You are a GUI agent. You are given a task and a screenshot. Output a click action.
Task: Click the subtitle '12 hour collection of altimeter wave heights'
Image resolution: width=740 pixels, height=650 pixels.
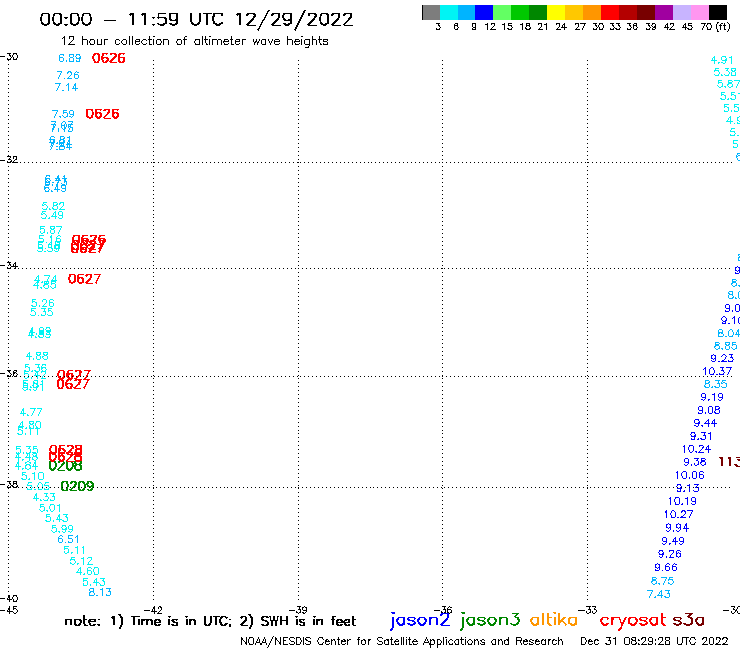(195, 41)
